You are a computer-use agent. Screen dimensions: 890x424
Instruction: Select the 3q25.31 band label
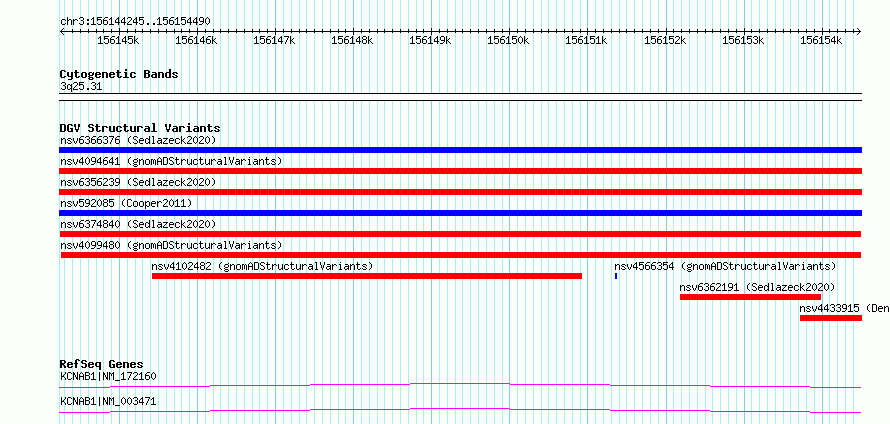(x=81, y=87)
